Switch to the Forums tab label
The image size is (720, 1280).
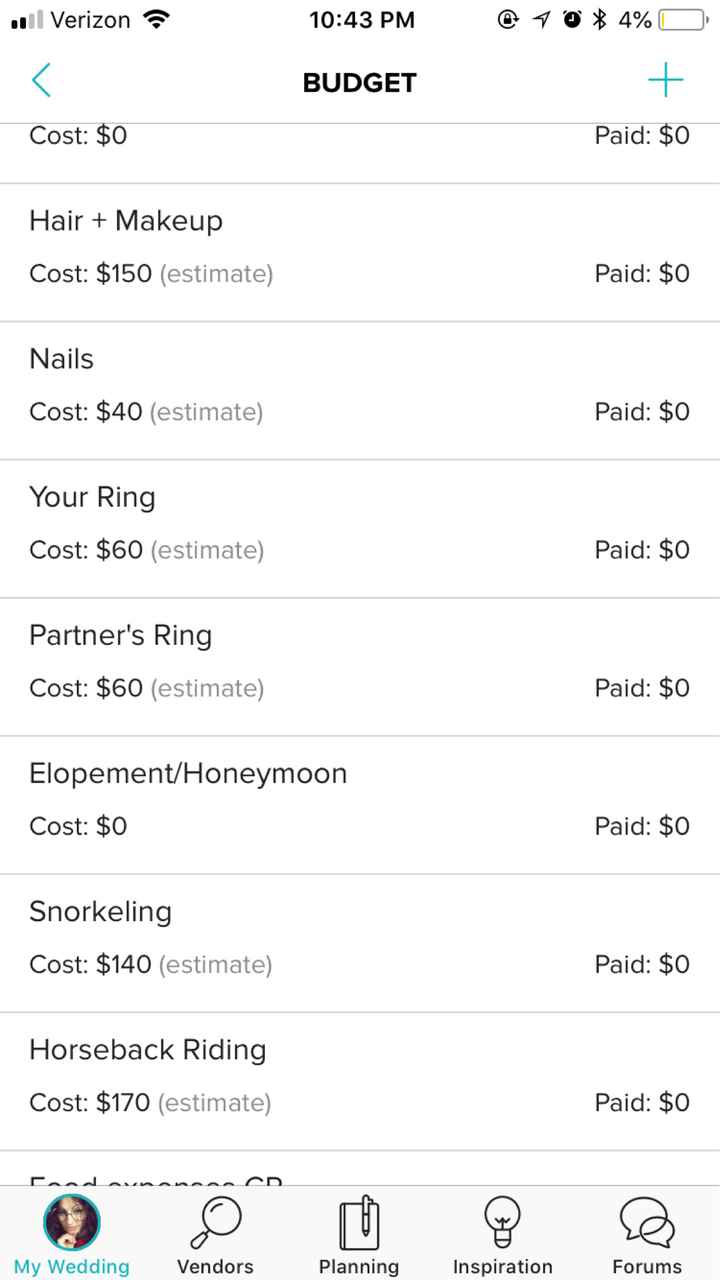(x=647, y=1266)
